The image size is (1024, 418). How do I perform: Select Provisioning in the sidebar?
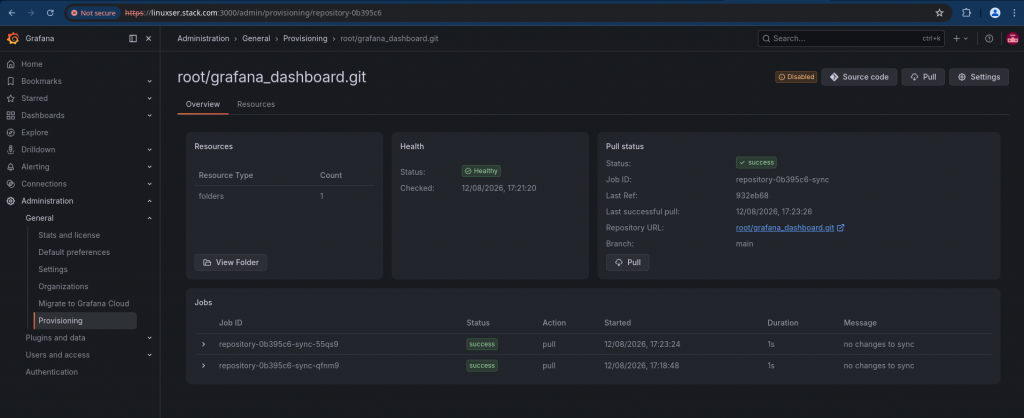pyautogui.click(x=85, y=321)
